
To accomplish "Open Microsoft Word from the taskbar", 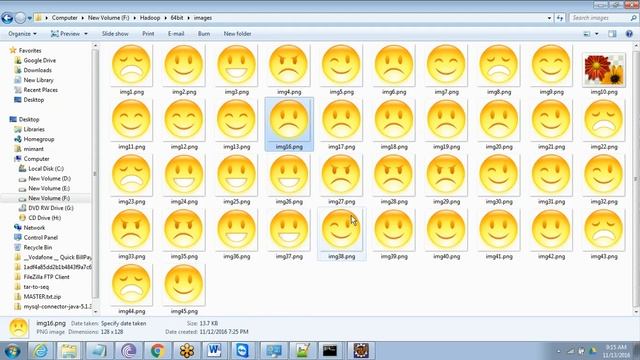I will tap(214, 351).
